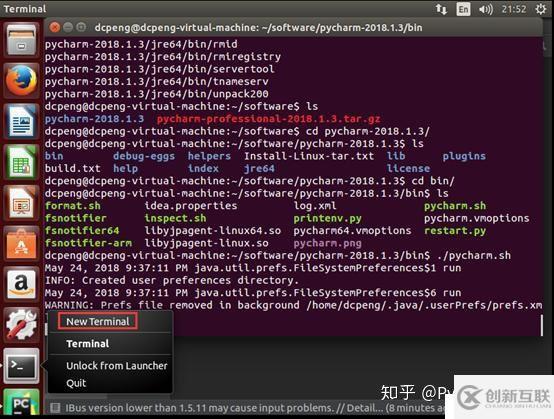Open the session gear menu
554x419 pixels.
(x=541, y=9)
